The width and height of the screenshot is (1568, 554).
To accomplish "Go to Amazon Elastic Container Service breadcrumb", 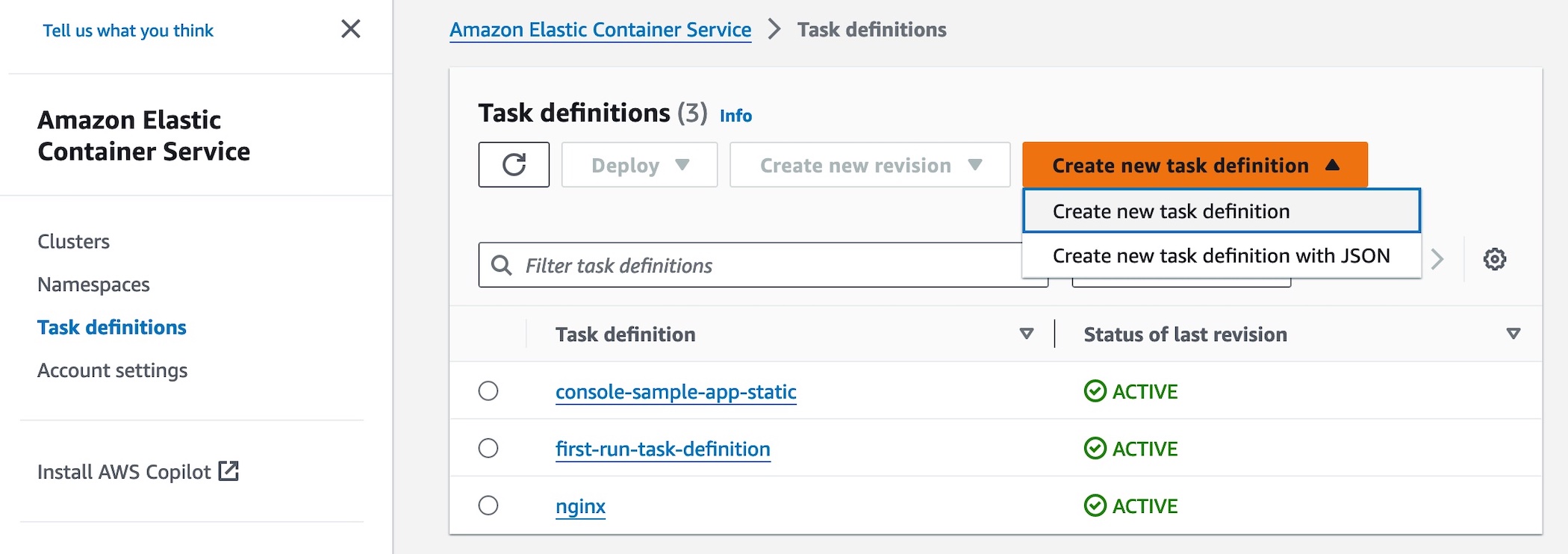I will click(x=600, y=30).
